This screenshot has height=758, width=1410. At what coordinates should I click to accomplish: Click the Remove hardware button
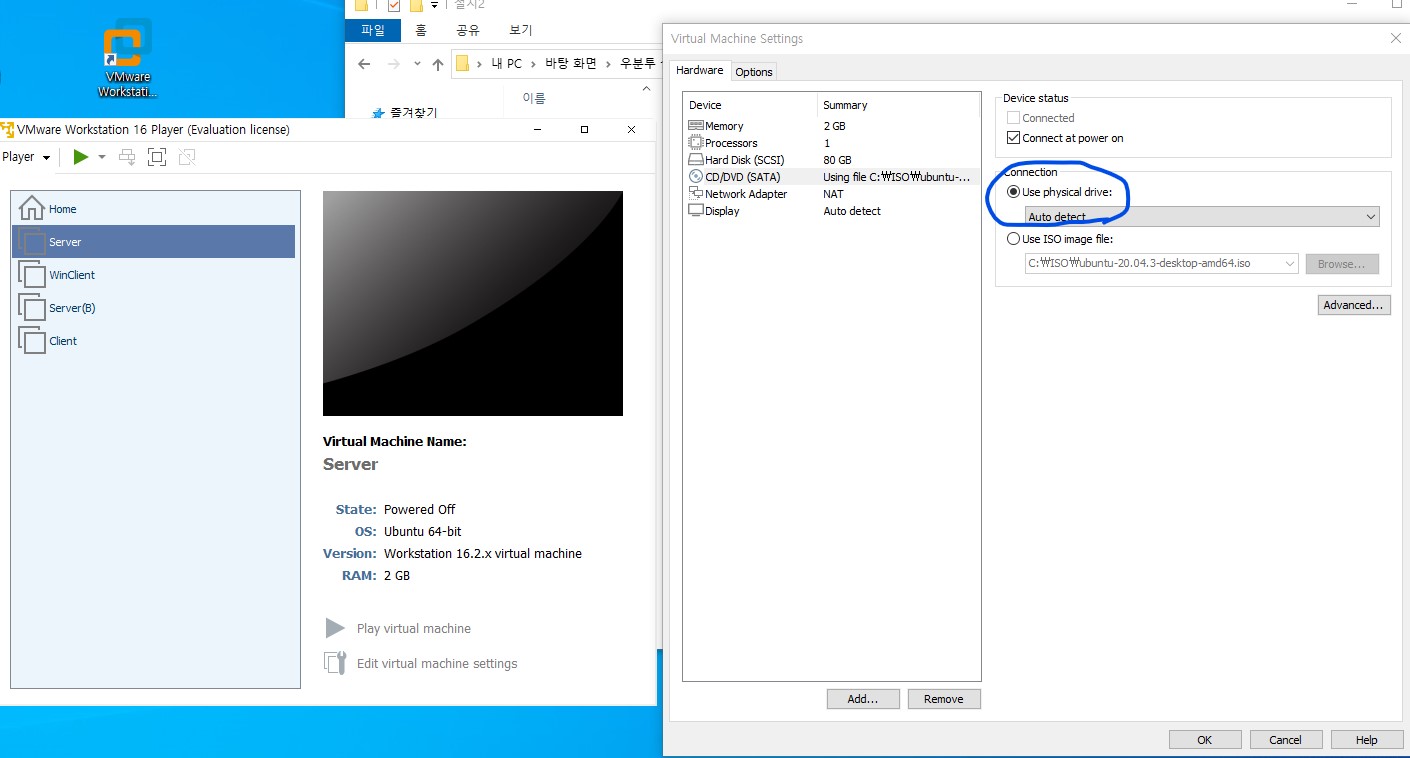[x=944, y=699]
